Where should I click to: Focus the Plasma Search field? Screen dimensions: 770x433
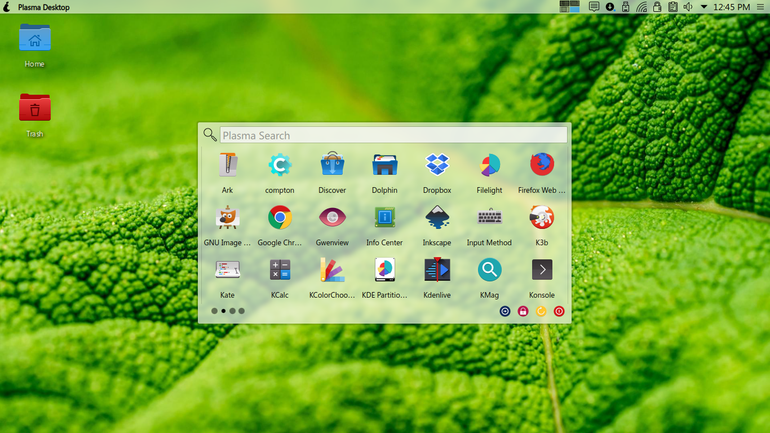point(393,135)
